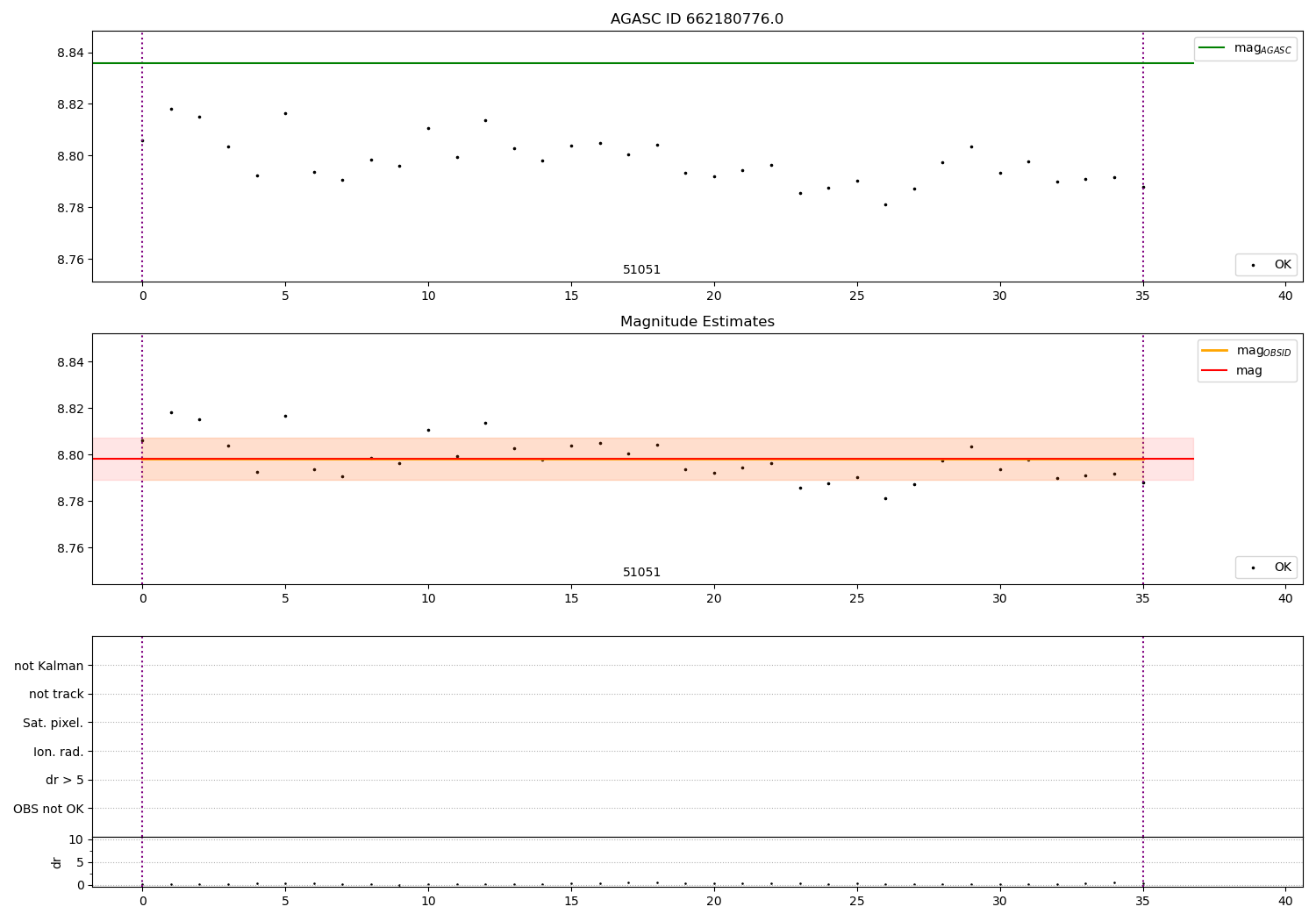
Task: Click lowest data point near x=26 in top plot
Action: point(885,204)
